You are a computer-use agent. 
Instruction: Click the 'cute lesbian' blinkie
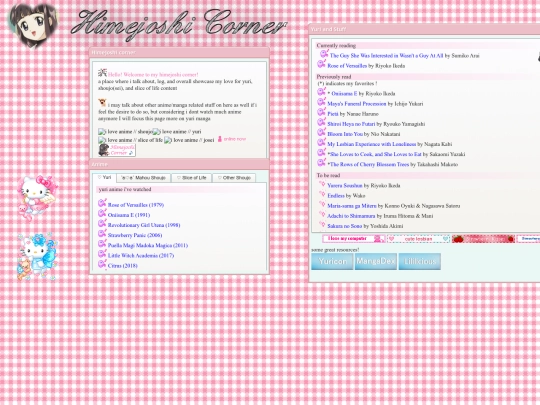point(418,239)
